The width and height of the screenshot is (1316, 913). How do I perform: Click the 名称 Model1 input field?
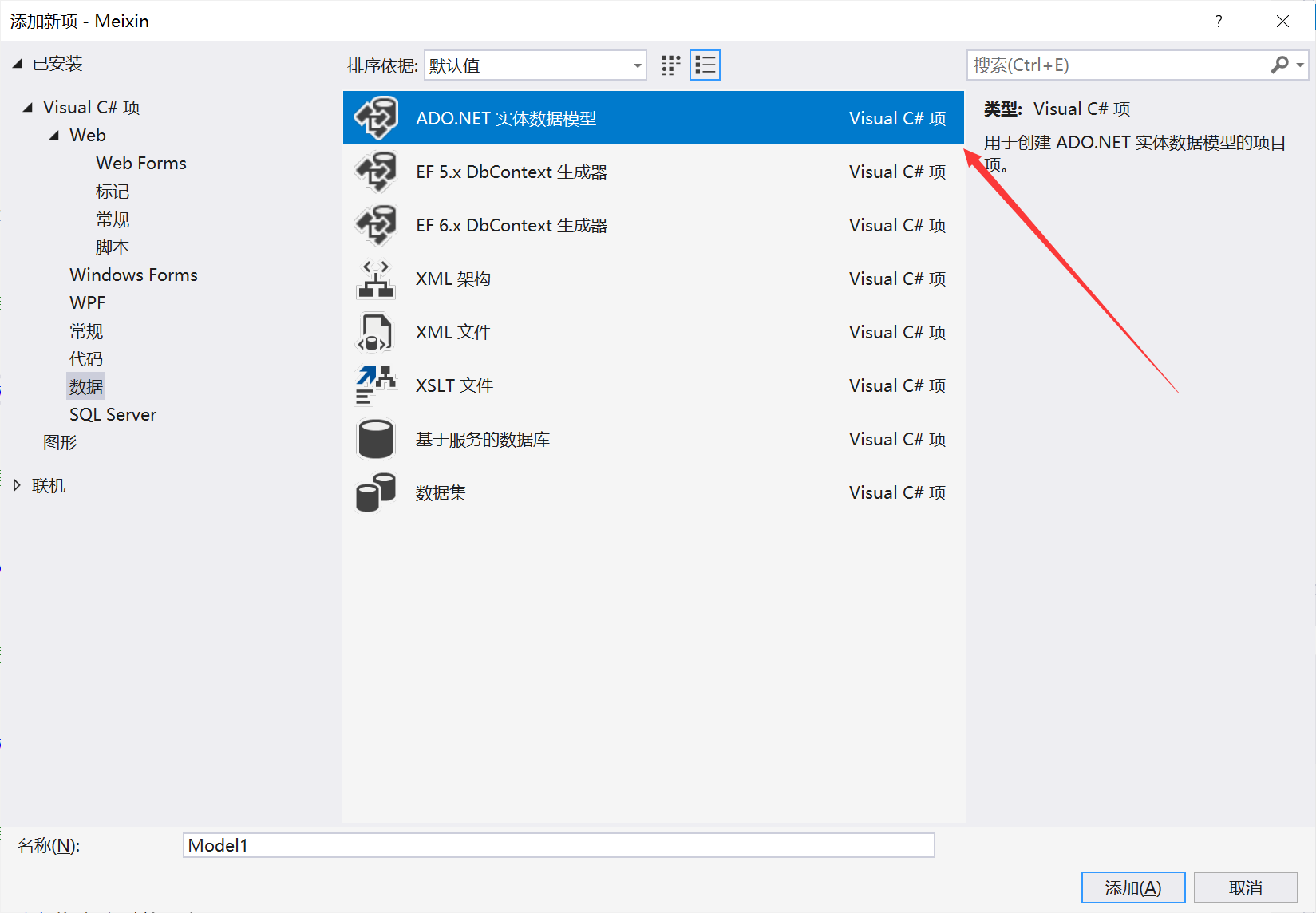tap(559, 845)
